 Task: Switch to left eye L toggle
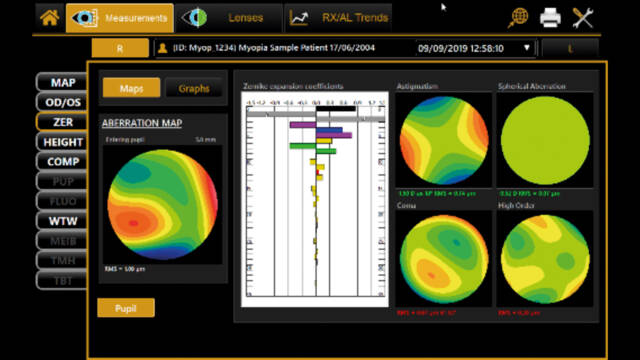[570, 49]
